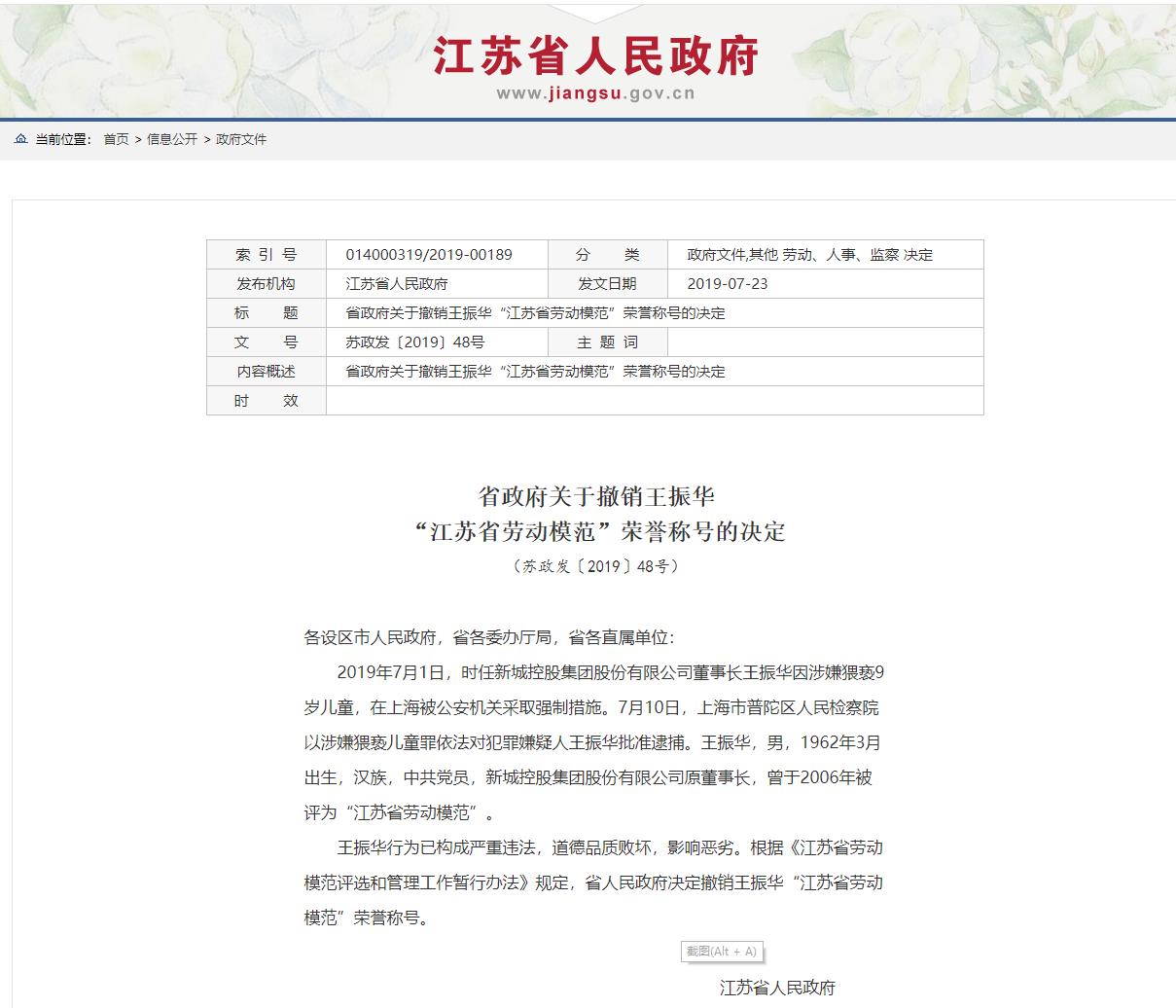Click the italic 苏政发〔2019〕48号 under the heading

[x=595, y=566]
